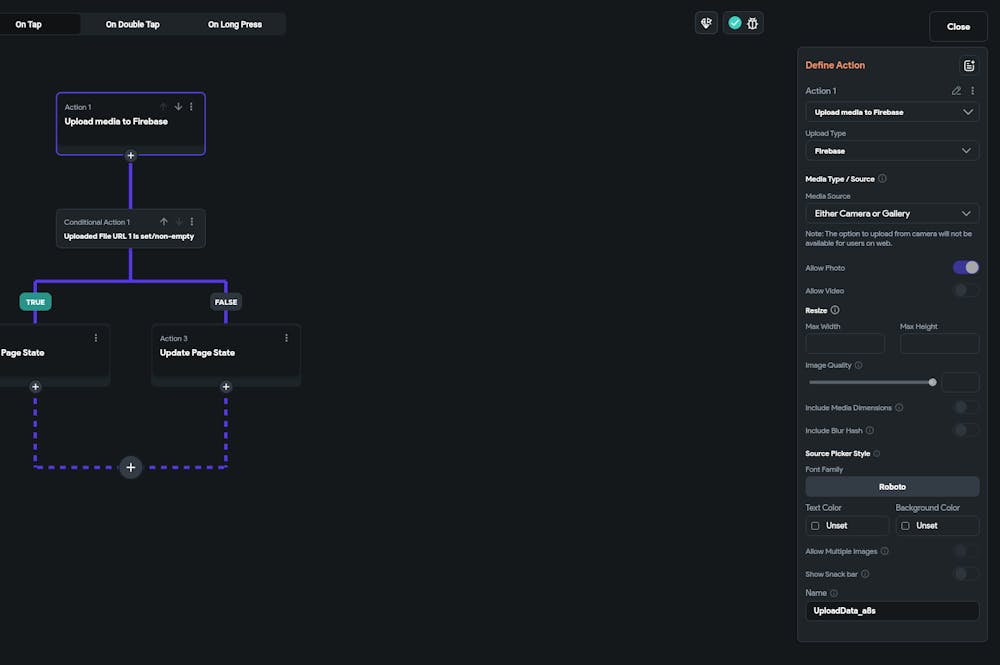The width and height of the screenshot is (1000, 665).
Task: Click the down arrow icon on Conditional Action 1
Action: [x=178, y=221]
